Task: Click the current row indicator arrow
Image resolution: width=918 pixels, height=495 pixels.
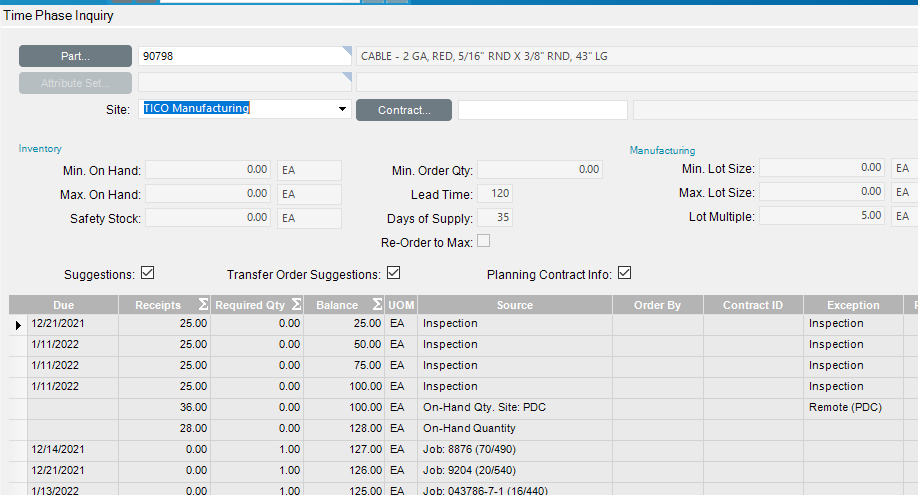Action: pos(18,325)
